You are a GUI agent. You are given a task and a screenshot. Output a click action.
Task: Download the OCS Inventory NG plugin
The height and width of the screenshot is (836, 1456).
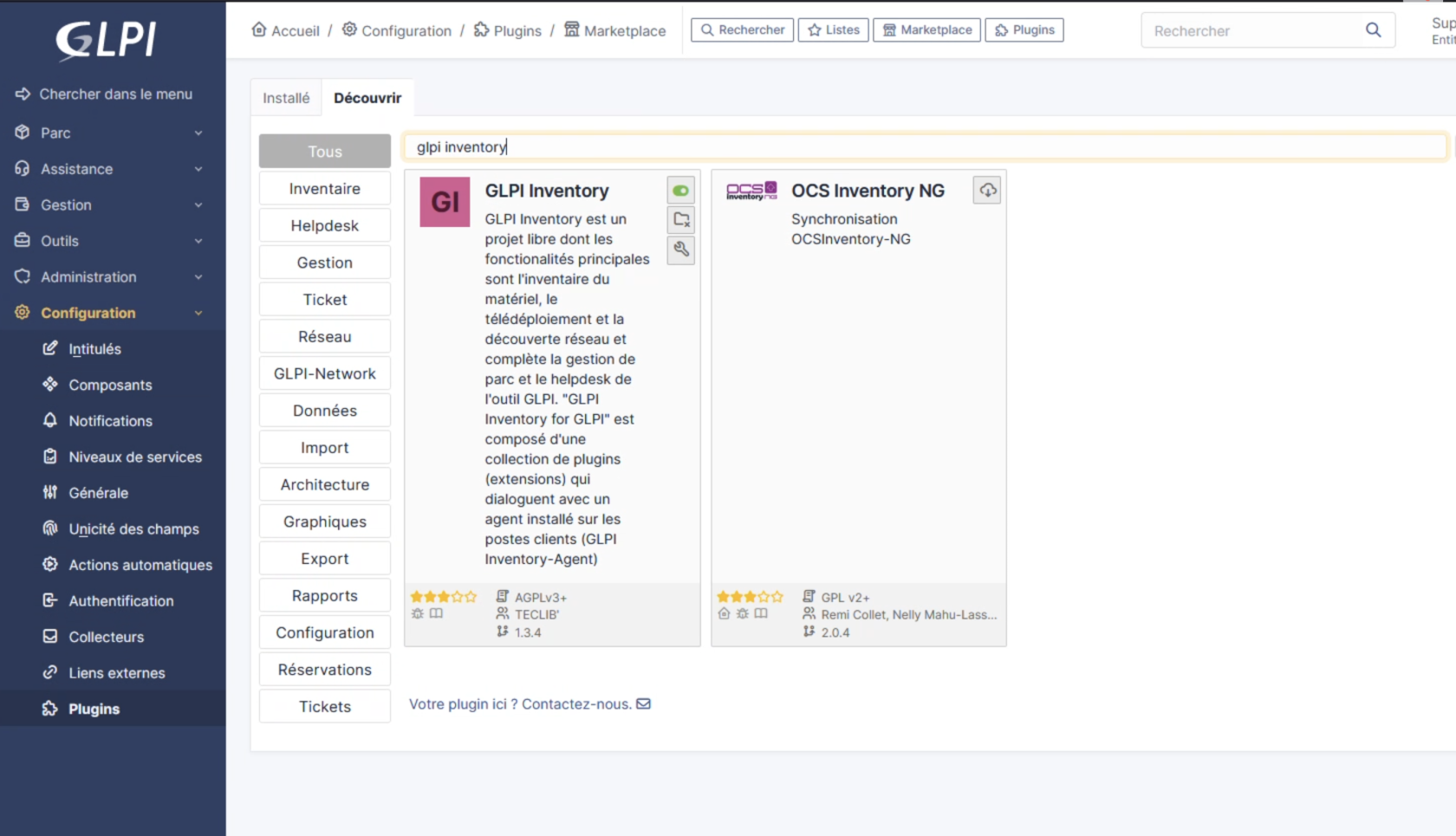987,191
